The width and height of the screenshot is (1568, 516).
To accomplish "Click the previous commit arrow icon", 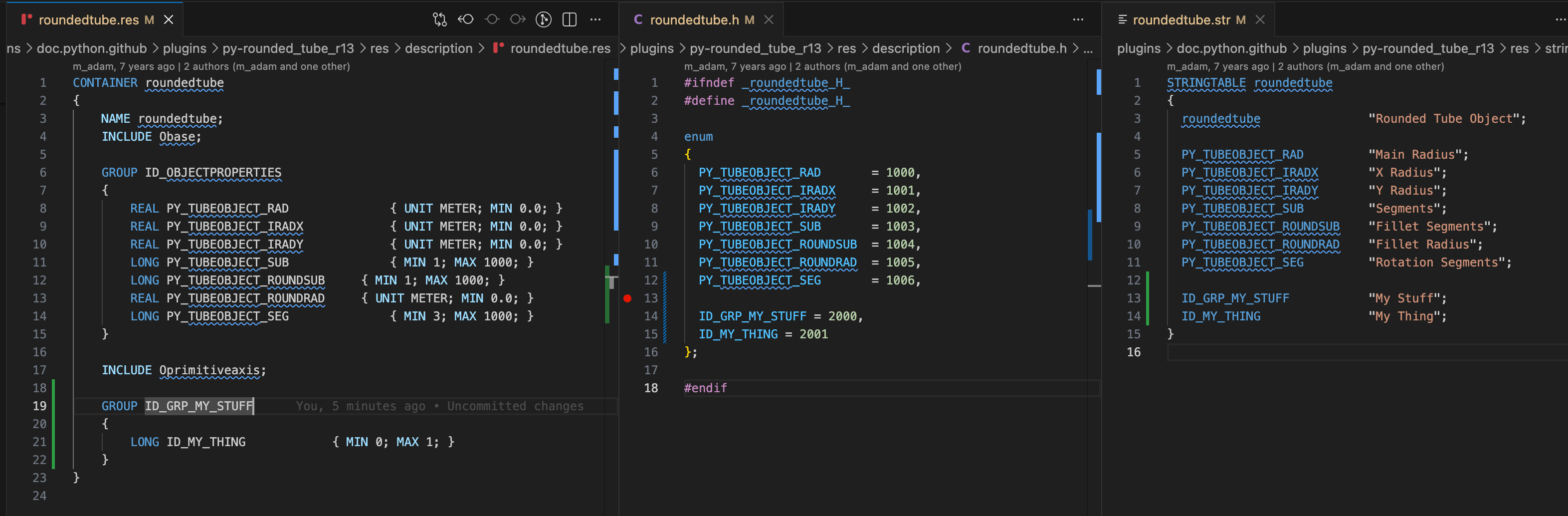I will tap(466, 19).
